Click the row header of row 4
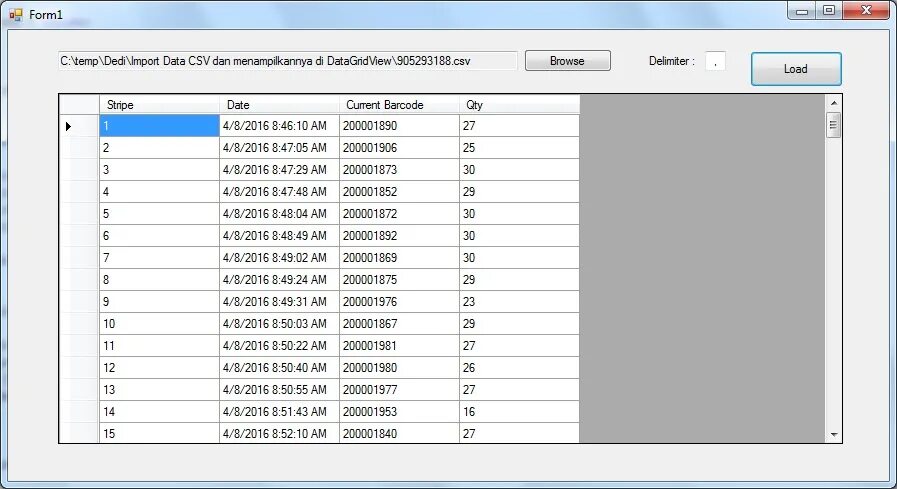 tap(79, 192)
